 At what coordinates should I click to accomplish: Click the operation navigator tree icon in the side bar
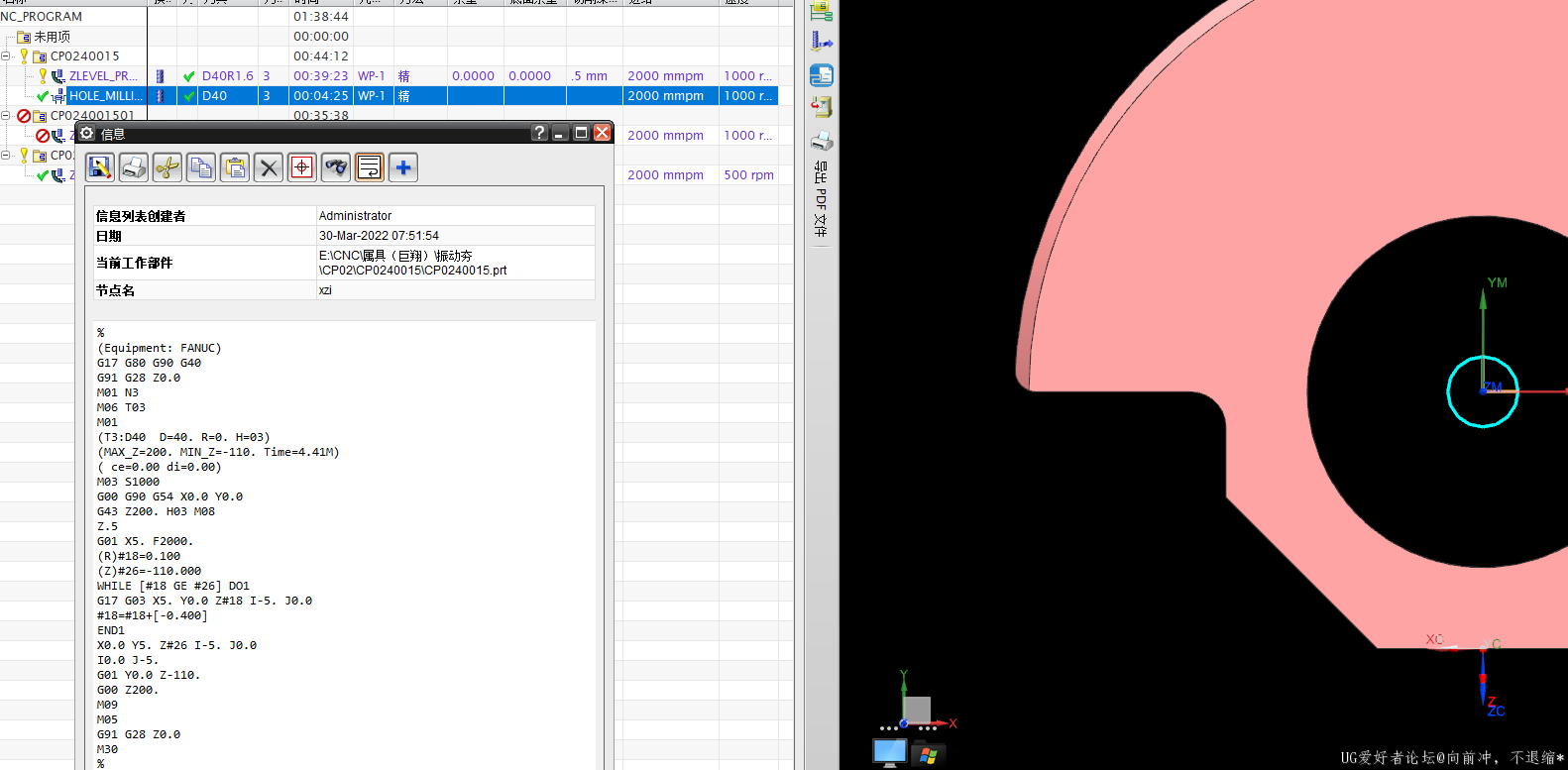click(x=821, y=11)
